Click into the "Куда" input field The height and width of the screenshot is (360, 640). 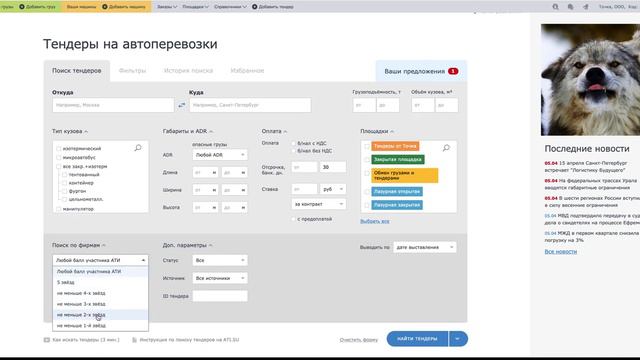pyautogui.click(x=250, y=105)
